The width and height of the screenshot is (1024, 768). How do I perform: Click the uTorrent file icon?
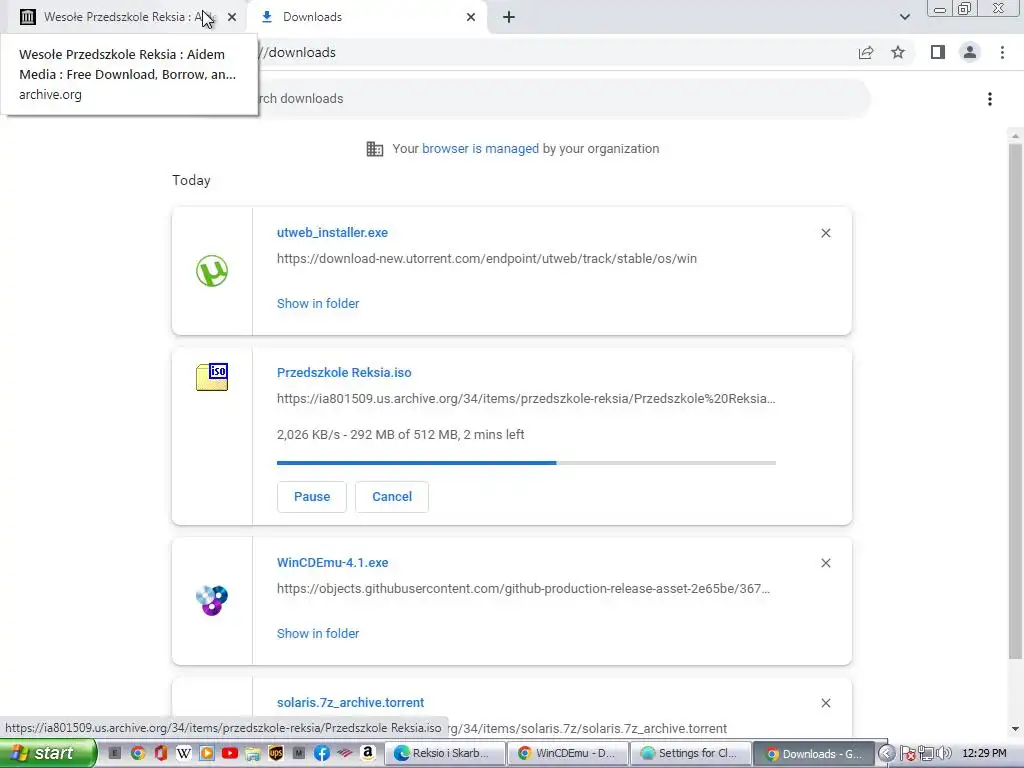(x=212, y=271)
